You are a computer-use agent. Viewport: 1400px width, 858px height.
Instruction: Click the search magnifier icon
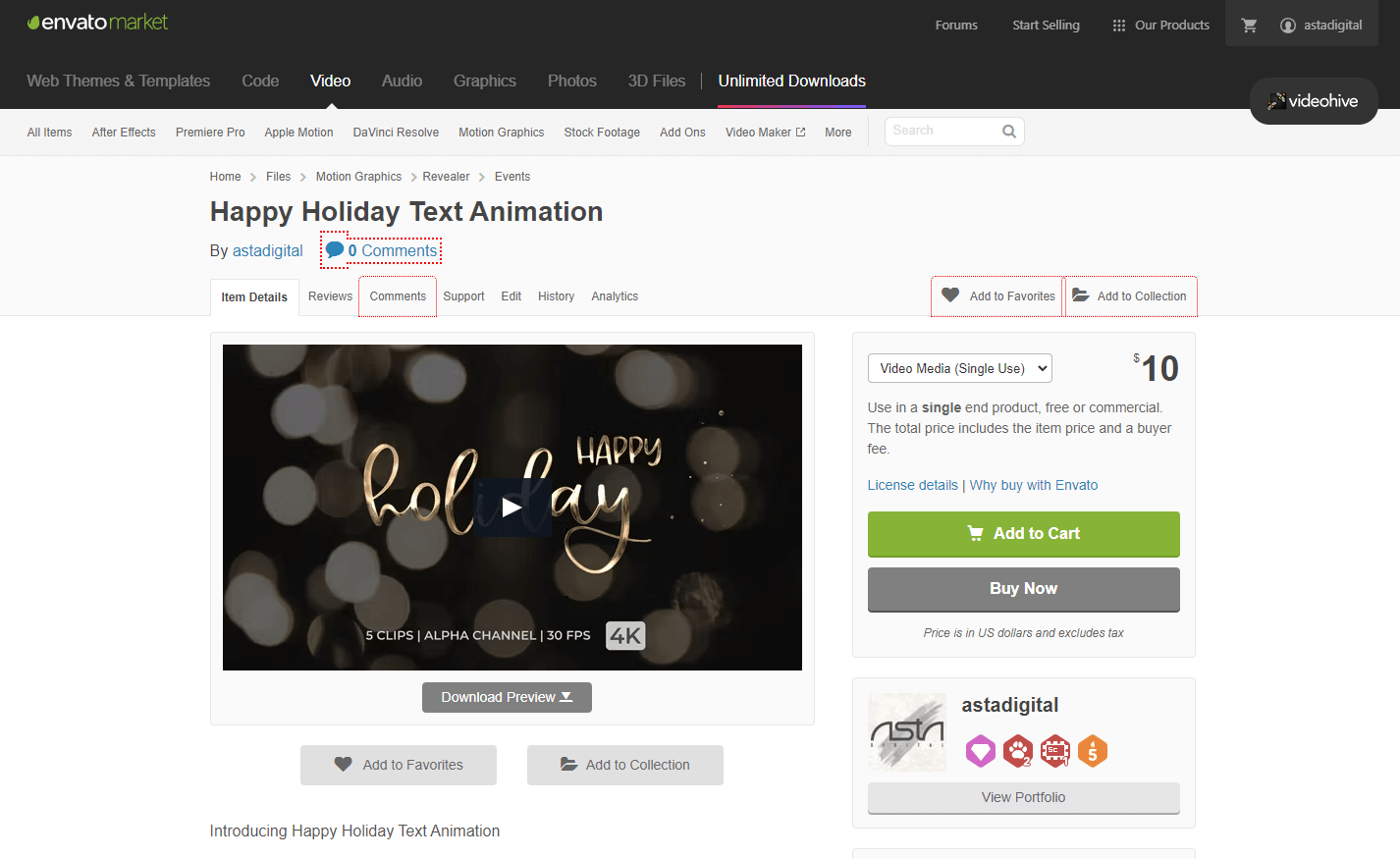point(1008,132)
